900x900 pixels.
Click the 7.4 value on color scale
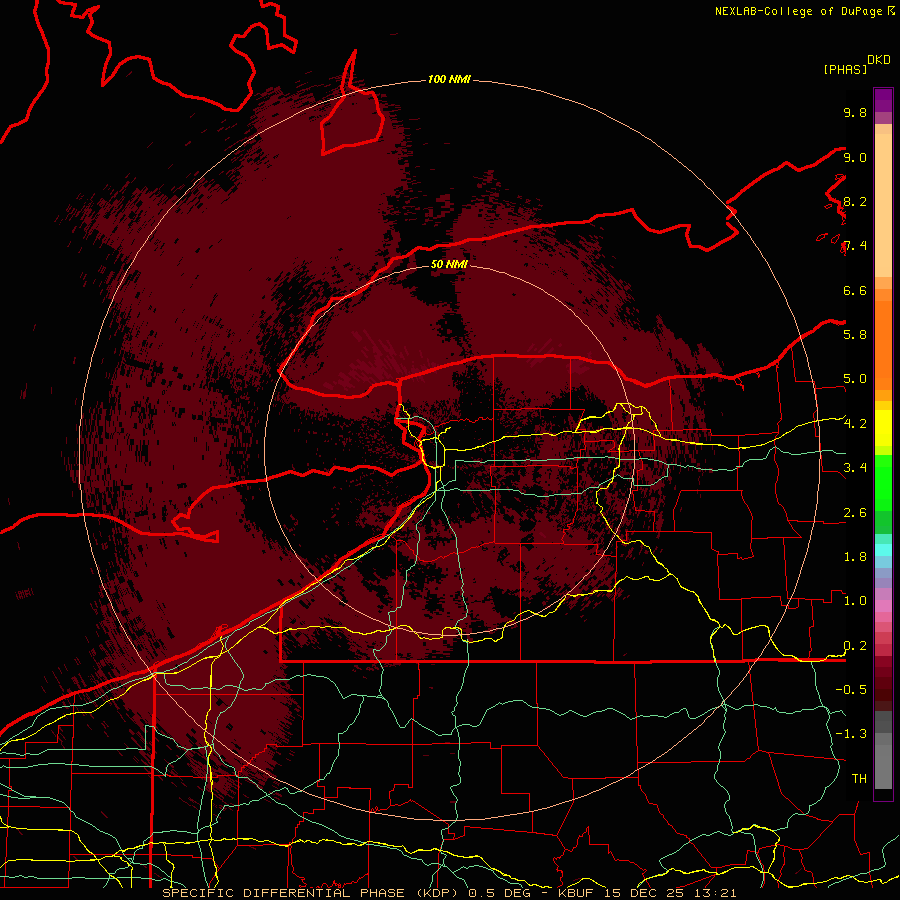pyautogui.click(x=855, y=246)
